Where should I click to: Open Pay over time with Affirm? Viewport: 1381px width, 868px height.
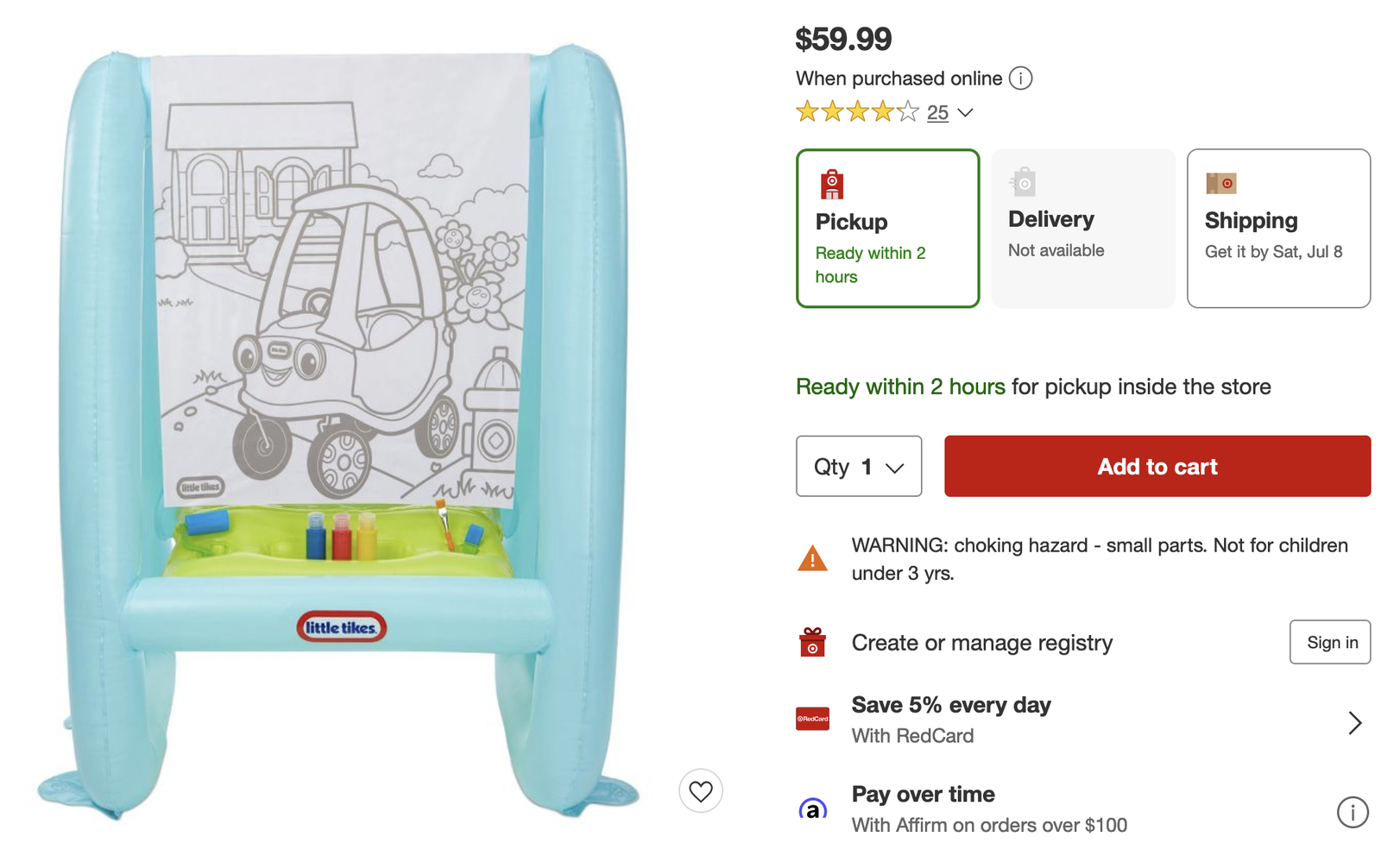[x=923, y=795]
